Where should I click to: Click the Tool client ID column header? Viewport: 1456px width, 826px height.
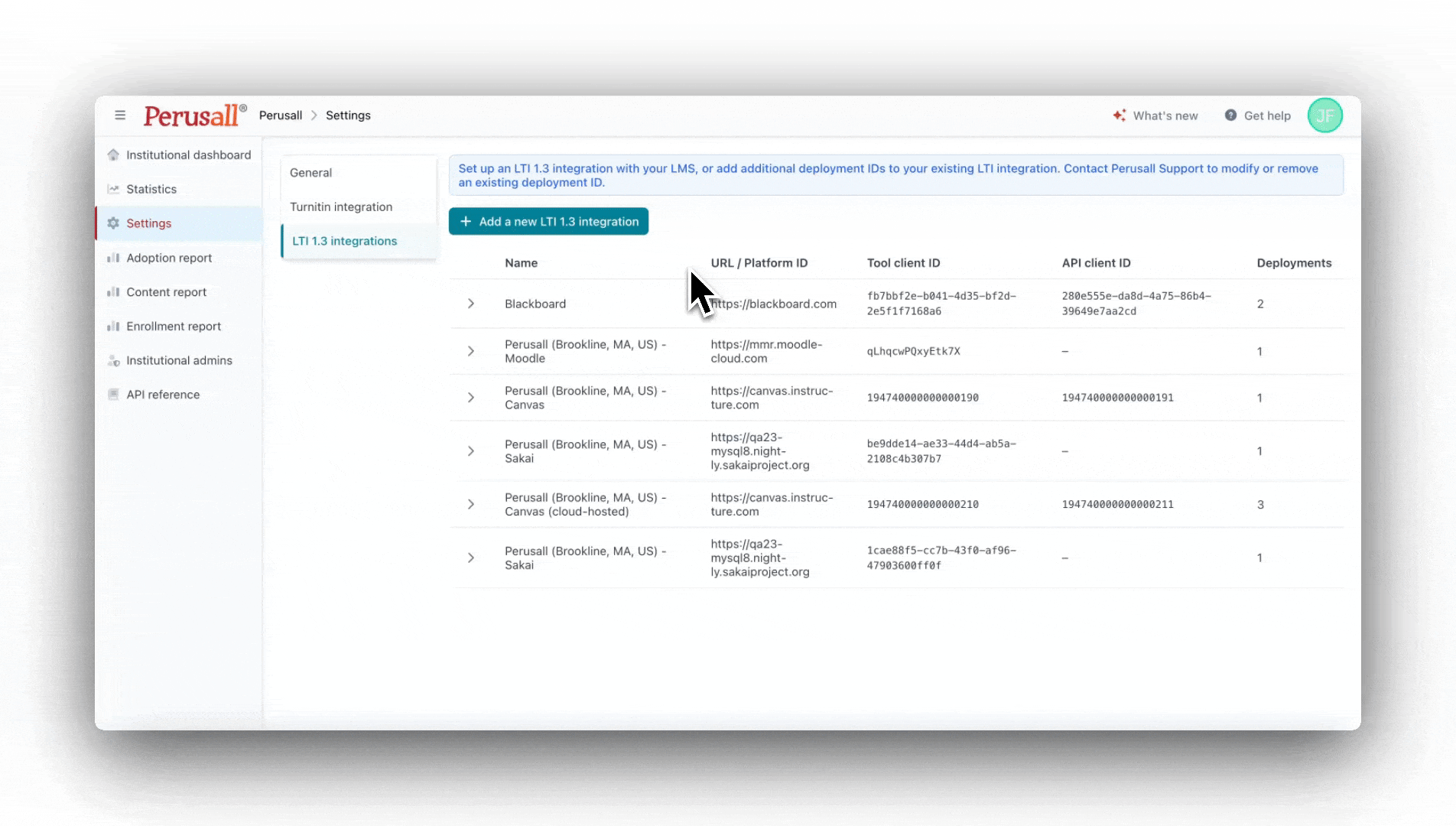pos(903,263)
